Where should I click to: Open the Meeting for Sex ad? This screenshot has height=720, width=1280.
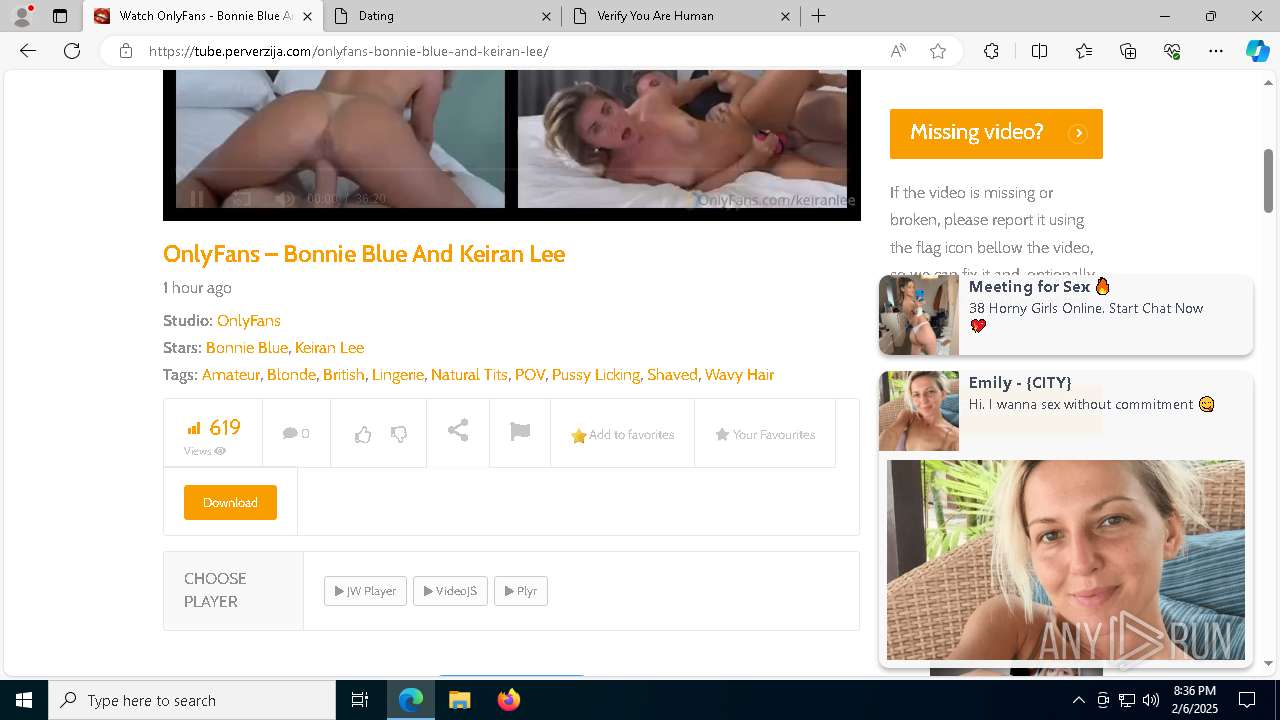[x=1066, y=315]
